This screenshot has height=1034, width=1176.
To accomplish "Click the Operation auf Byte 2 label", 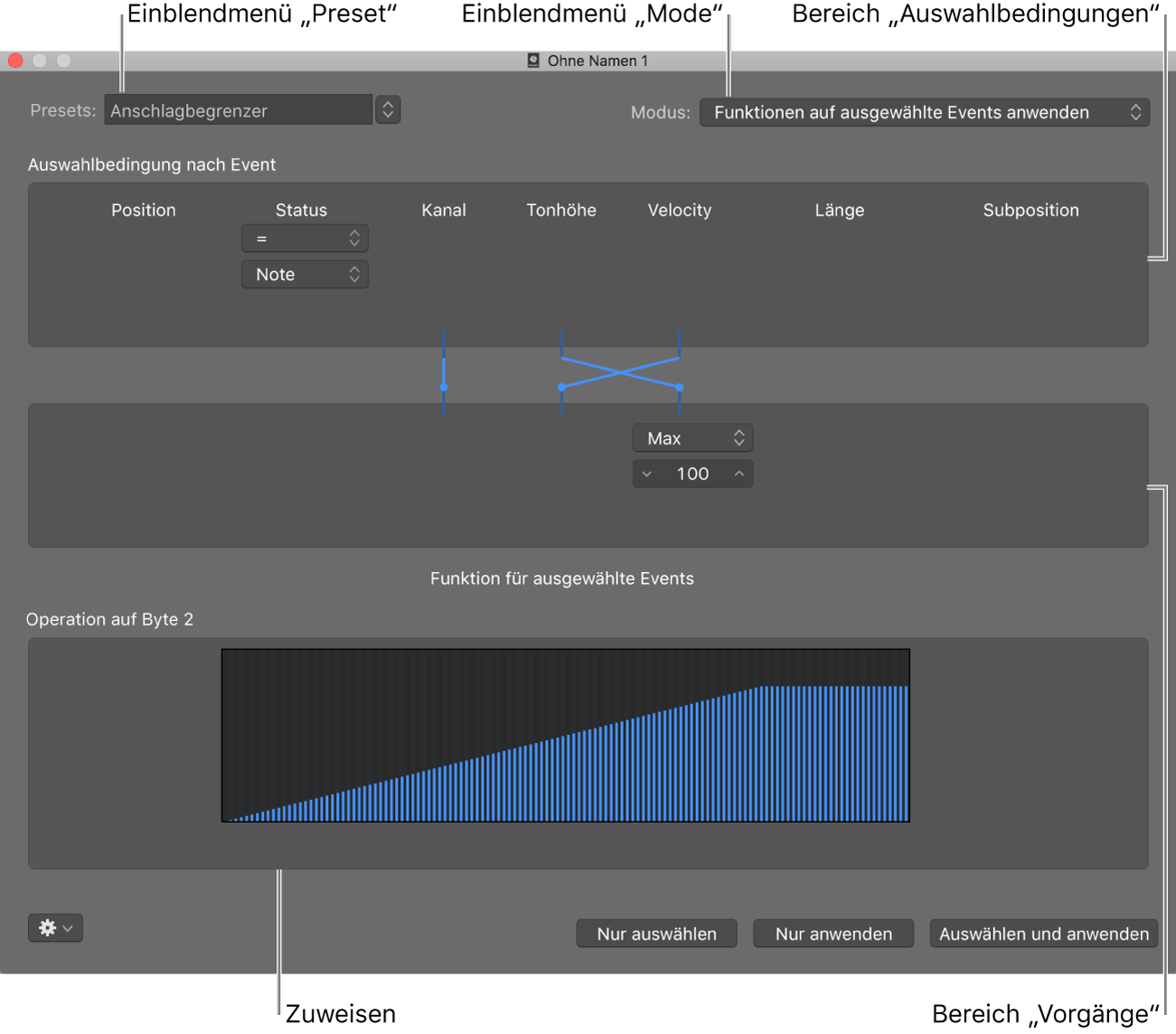I will (x=109, y=619).
